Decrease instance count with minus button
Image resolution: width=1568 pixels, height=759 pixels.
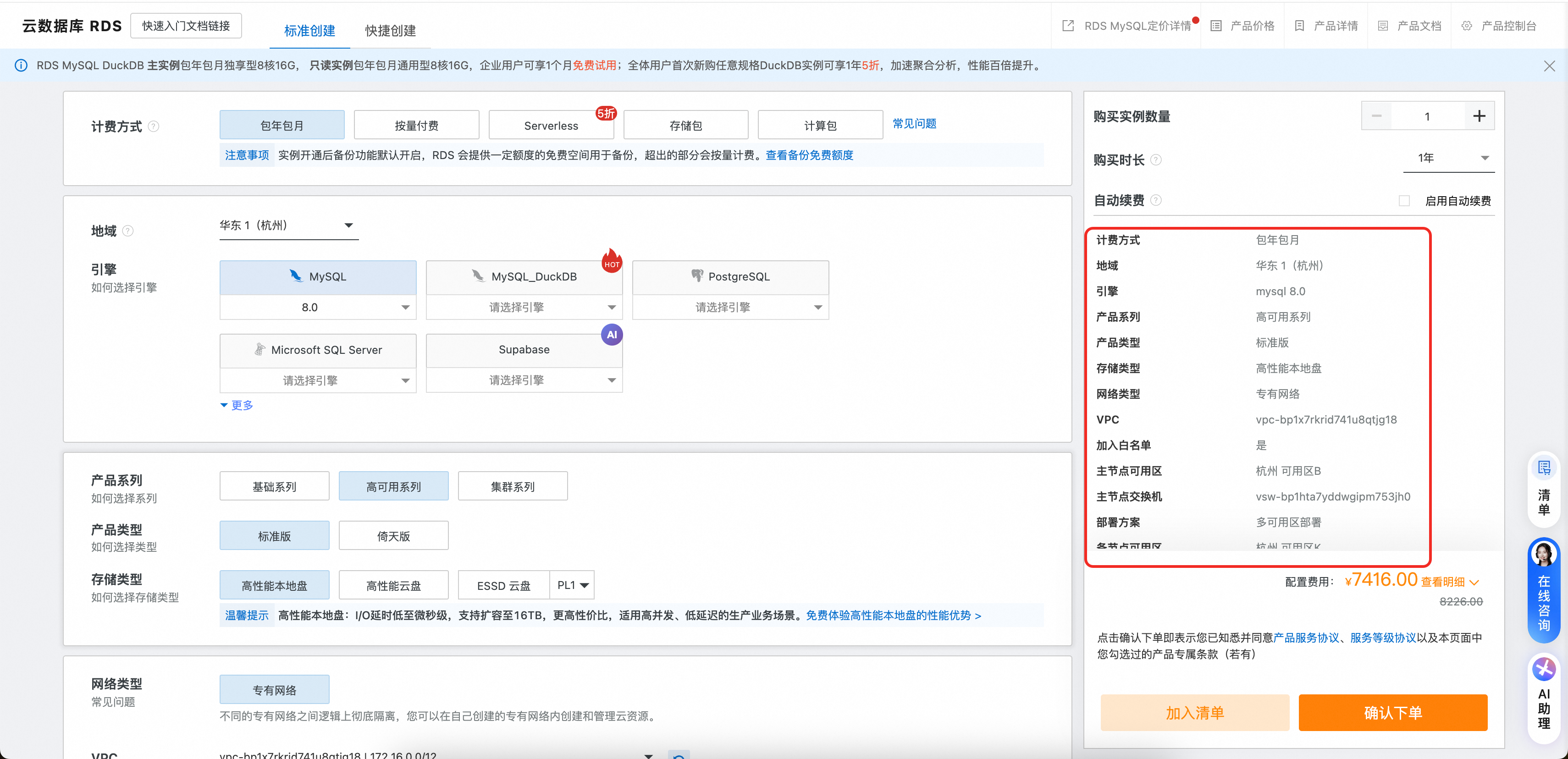pyautogui.click(x=1376, y=115)
